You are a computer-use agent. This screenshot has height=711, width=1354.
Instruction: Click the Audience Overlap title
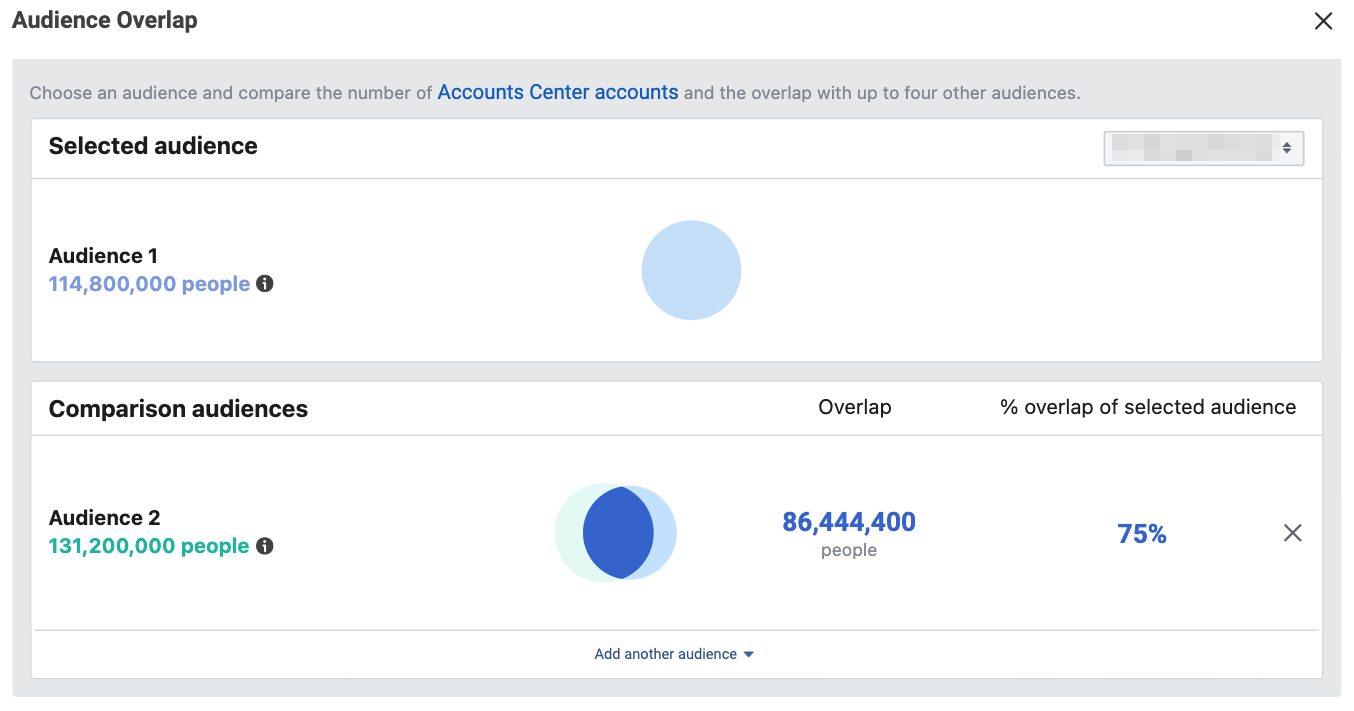104,19
